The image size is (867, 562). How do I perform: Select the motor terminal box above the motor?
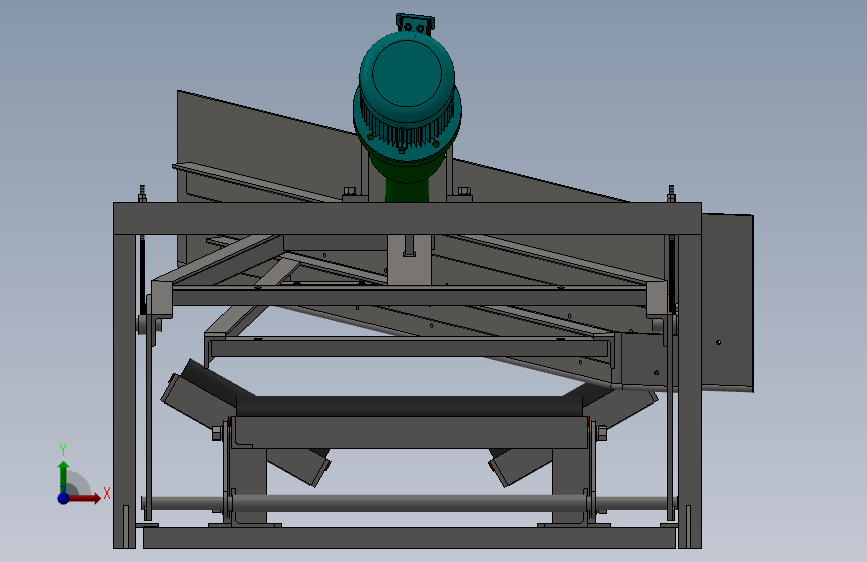coord(415,23)
